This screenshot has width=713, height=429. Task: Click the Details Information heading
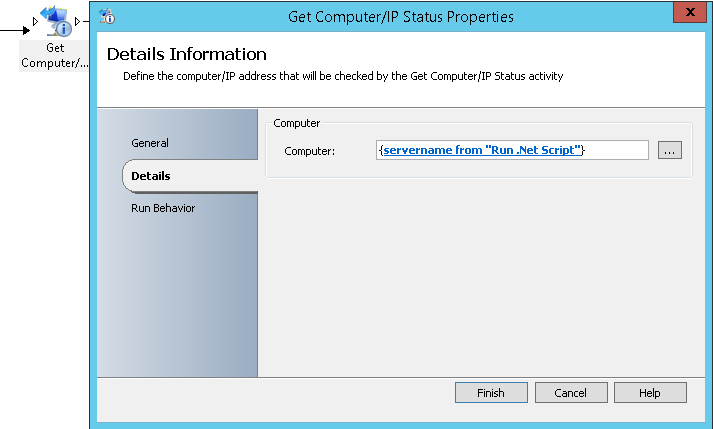coord(186,54)
